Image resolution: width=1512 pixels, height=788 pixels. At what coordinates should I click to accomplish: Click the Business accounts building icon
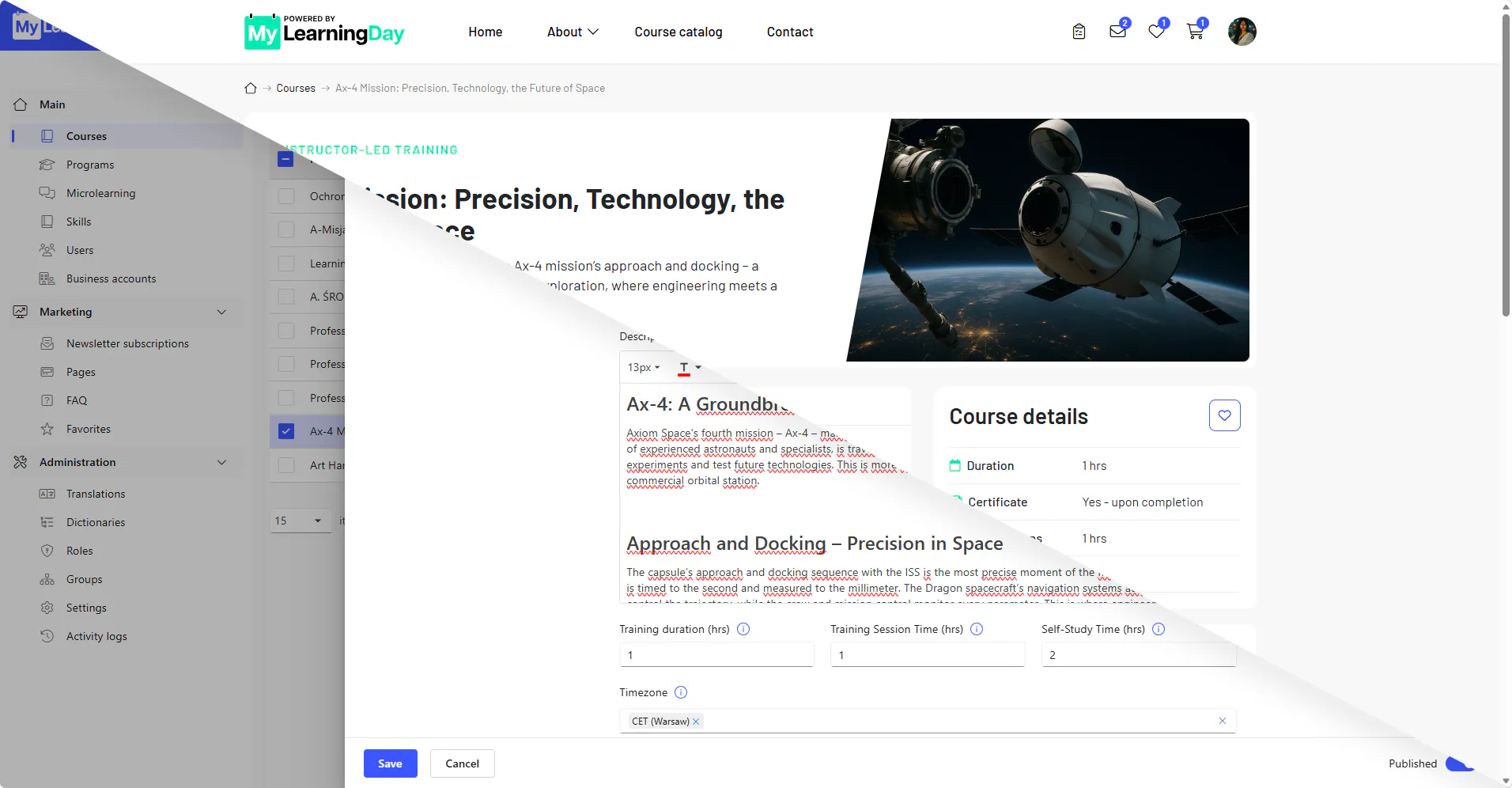click(x=47, y=278)
